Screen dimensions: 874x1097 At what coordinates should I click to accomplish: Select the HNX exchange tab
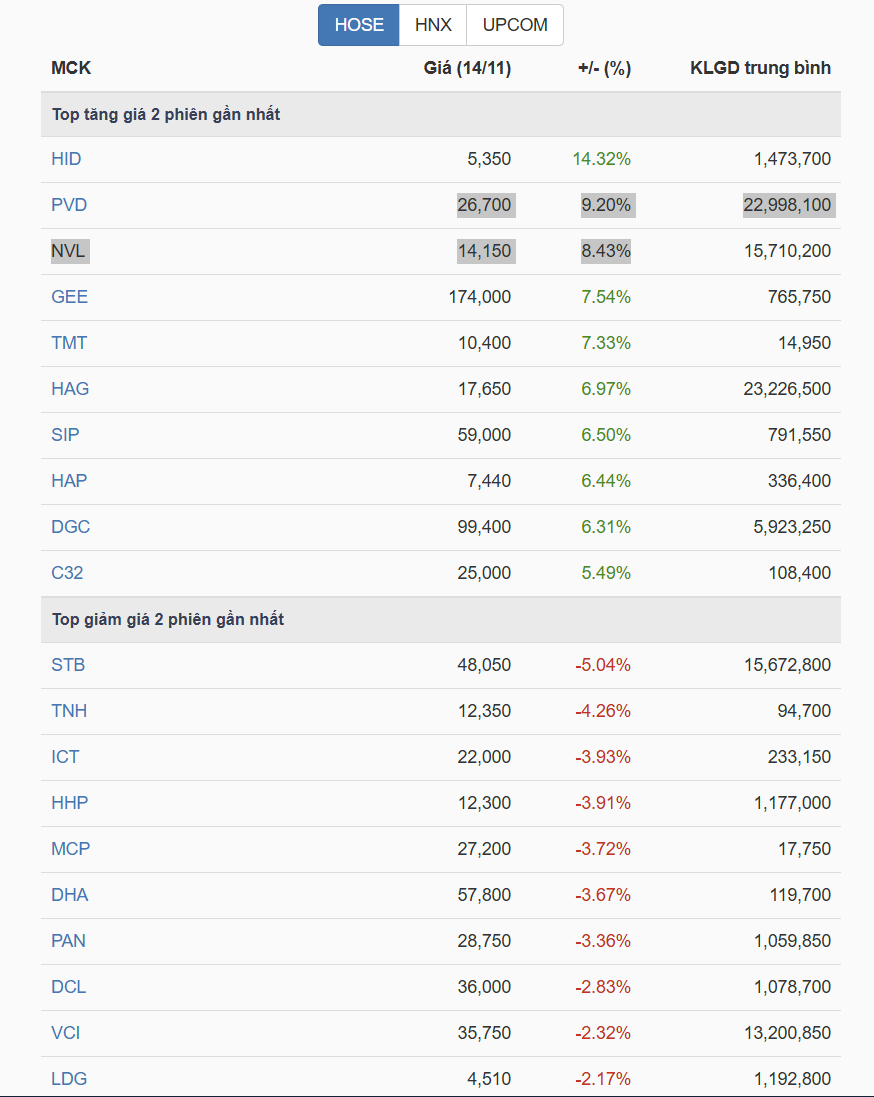[x=433, y=25]
